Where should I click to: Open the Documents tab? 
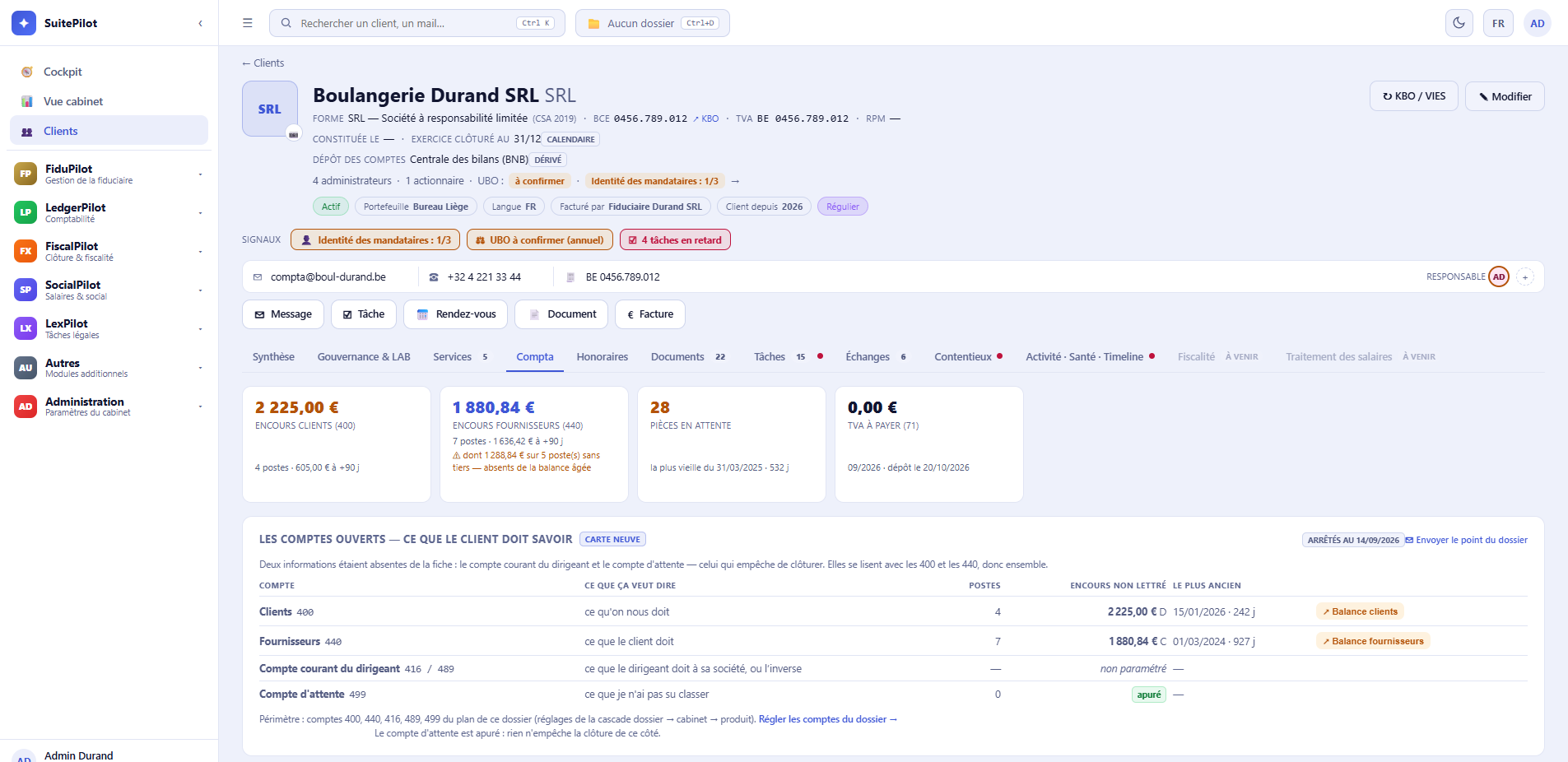point(687,357)
